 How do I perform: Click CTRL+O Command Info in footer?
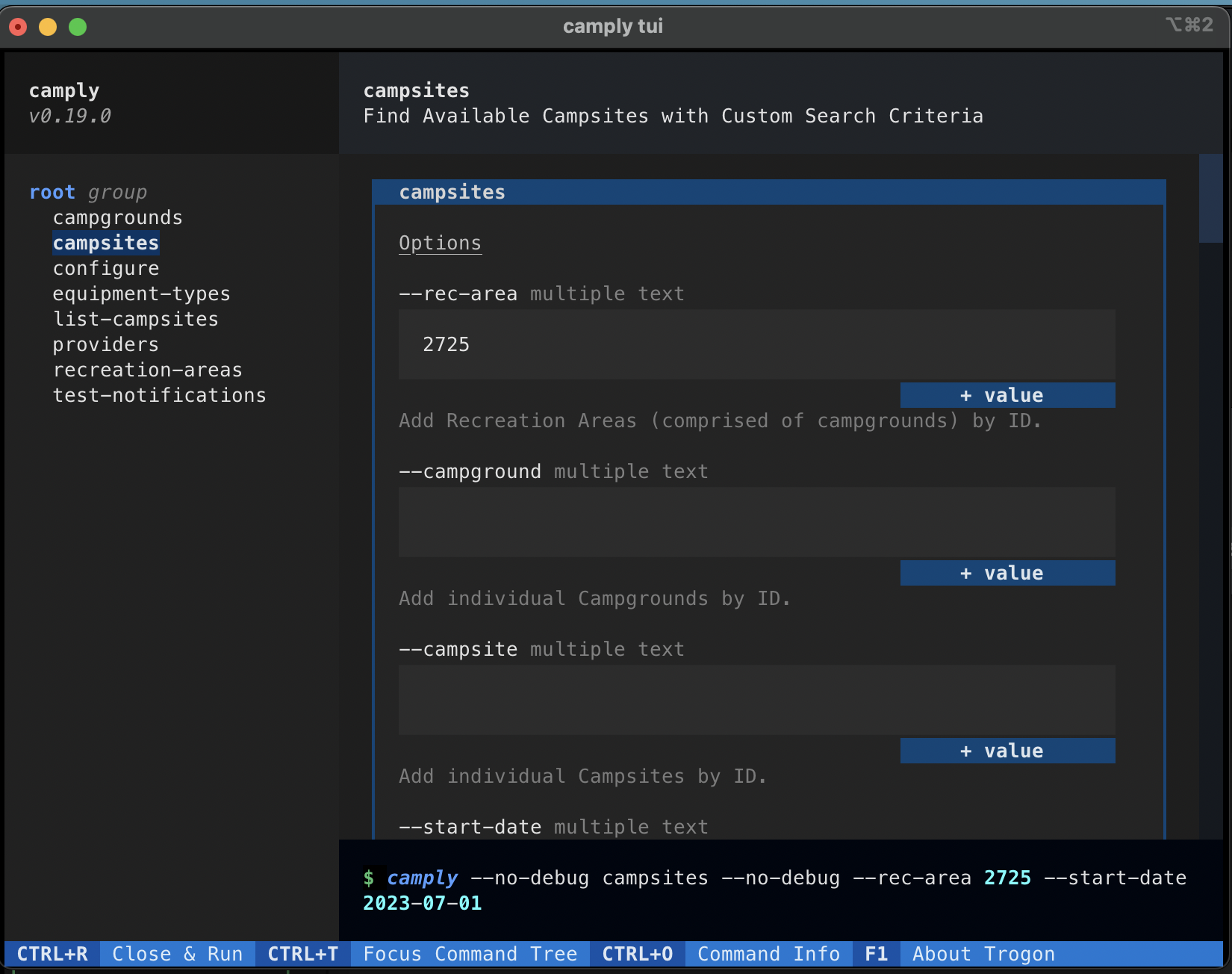[x=721, y=954]
